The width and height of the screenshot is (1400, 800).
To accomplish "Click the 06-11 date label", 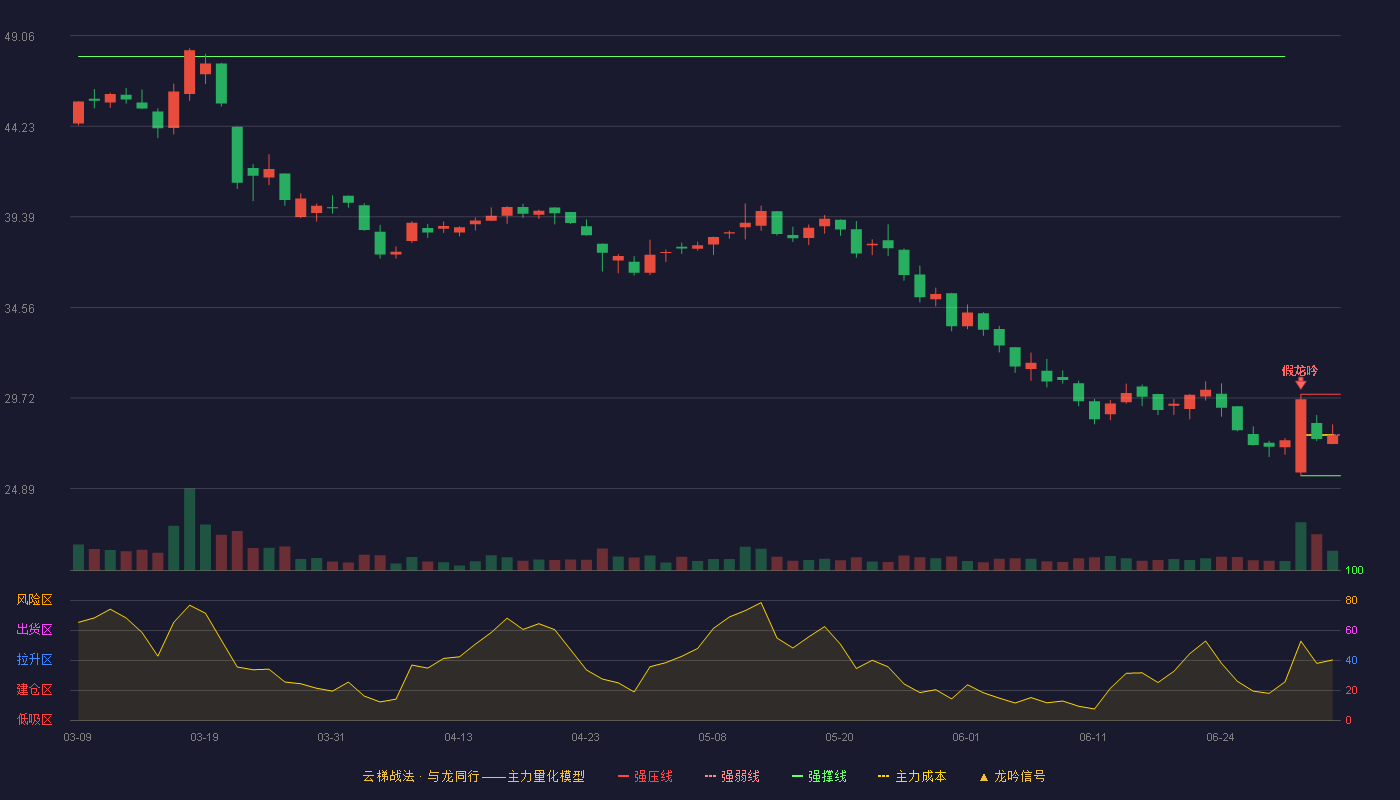I will coord(1093,737).
